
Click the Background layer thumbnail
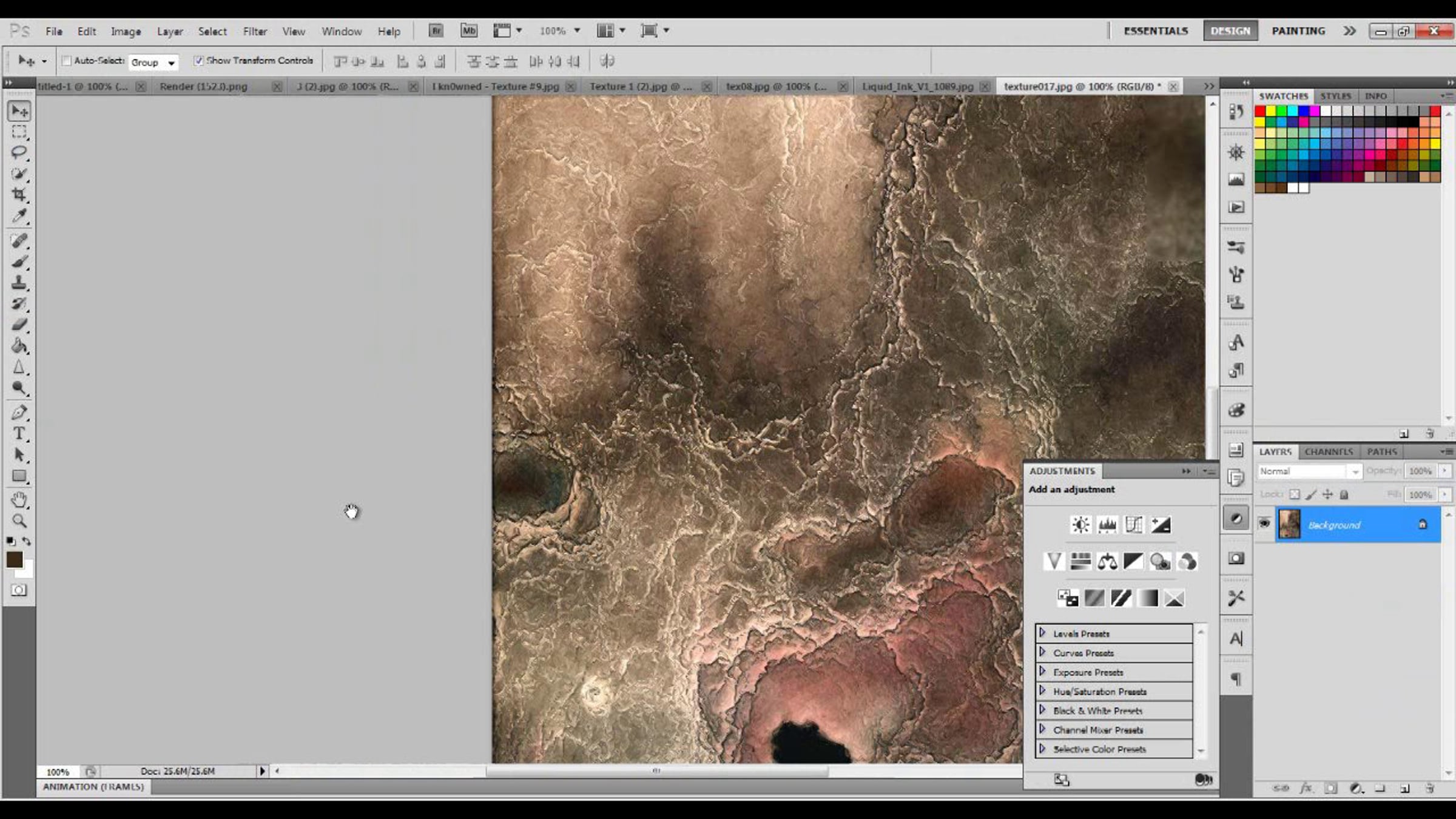1289,524
